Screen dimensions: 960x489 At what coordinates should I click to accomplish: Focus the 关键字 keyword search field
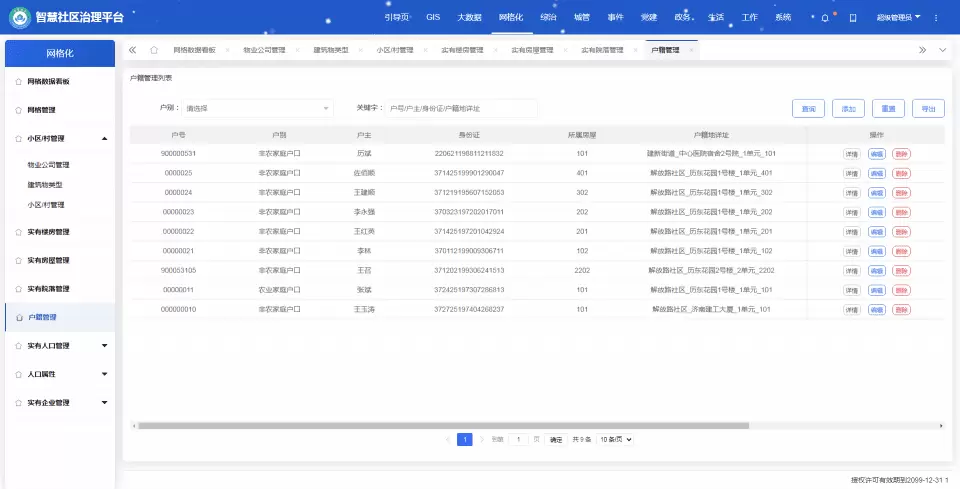click(x=461, y=108)
